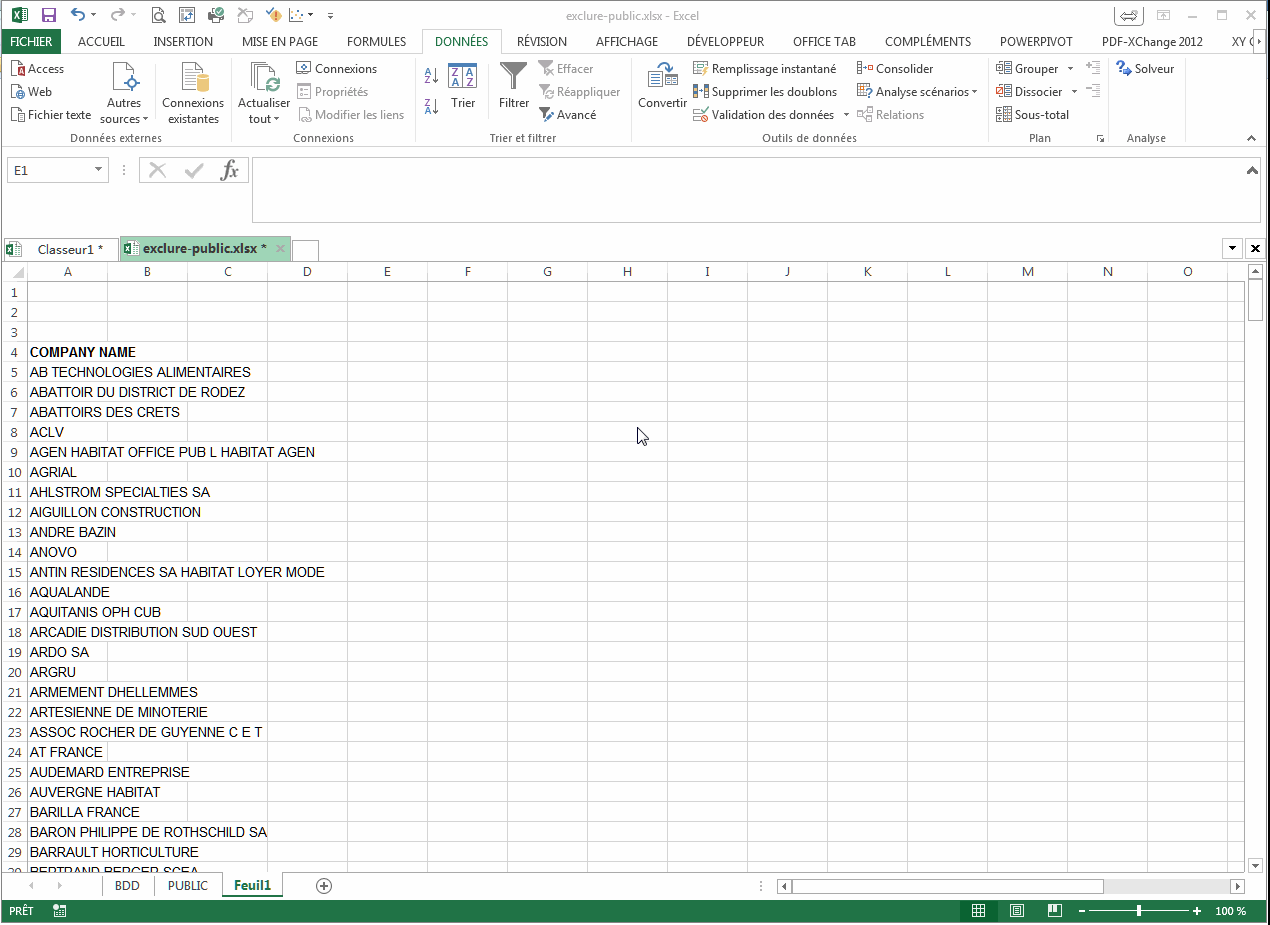Open the Grouper dropdown arrow

(x=1071, y=69)
